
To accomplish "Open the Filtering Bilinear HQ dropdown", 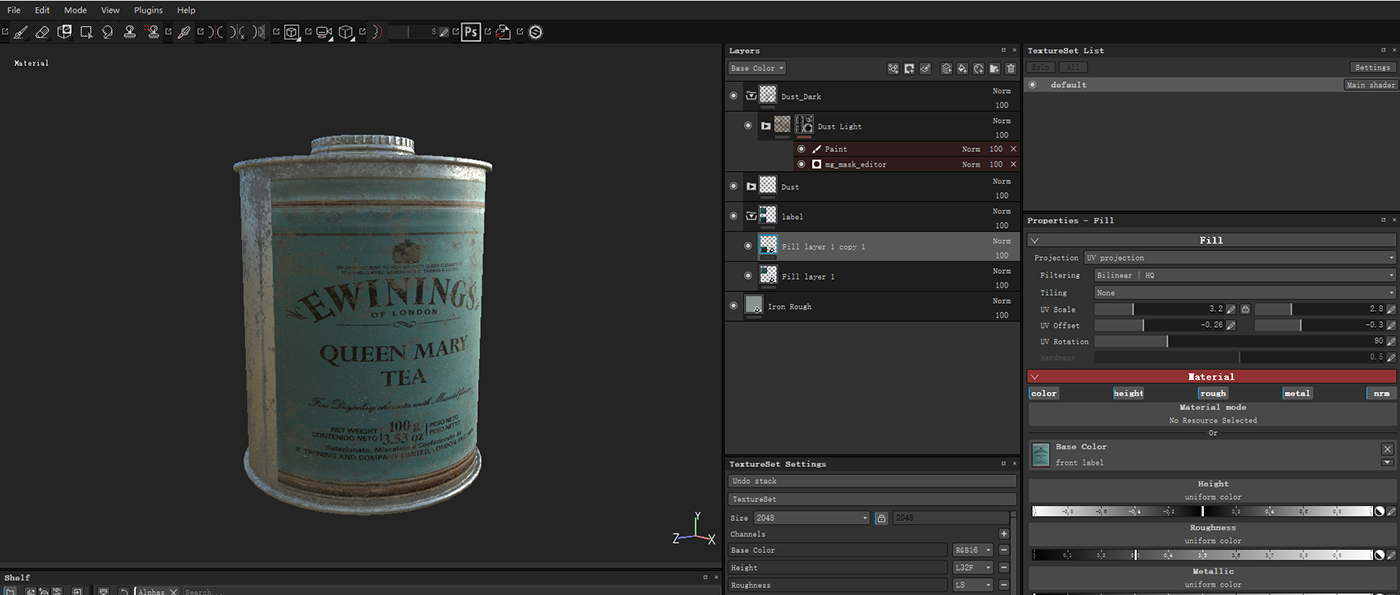I will tap(1245, 275).
